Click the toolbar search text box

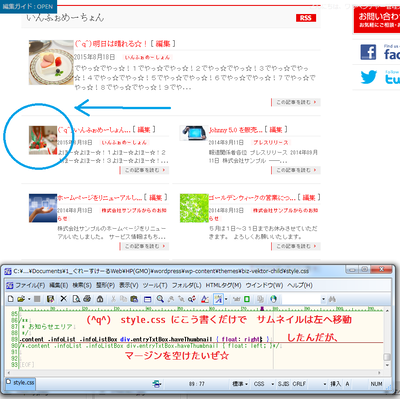pos(302,299)
